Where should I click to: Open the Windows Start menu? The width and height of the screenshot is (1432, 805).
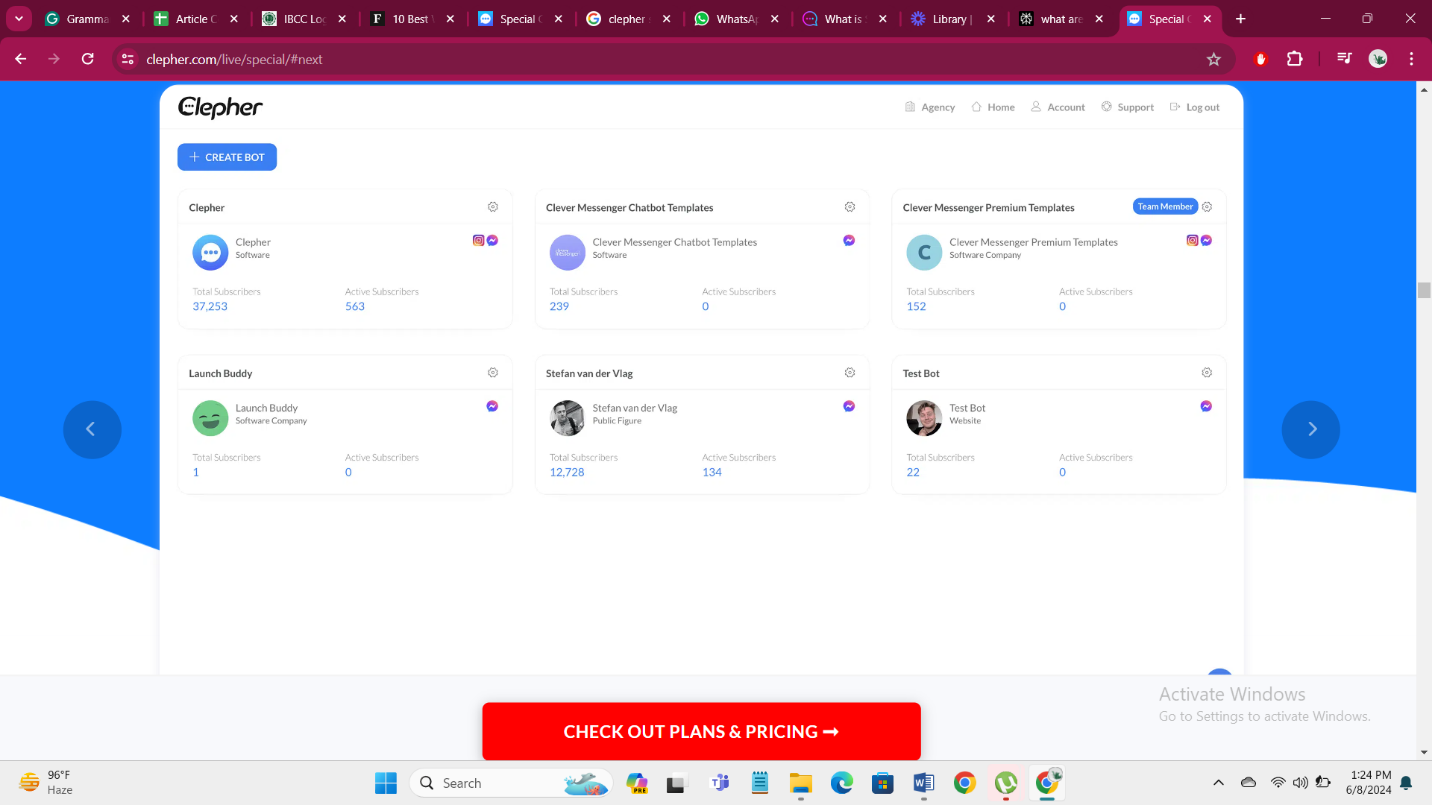coord(386,783)
